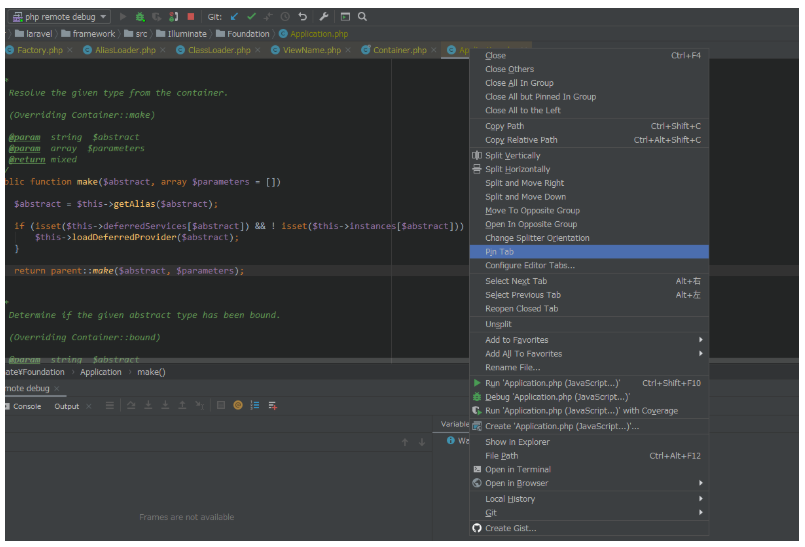Screen dimensions: 805x547
Task: Expand the Local History submenu
Action: [x=589, y=499]
